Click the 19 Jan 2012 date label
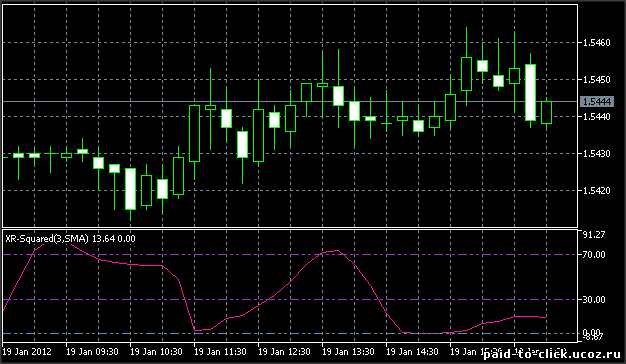626x364 pixels. click(x=27, y=352)
